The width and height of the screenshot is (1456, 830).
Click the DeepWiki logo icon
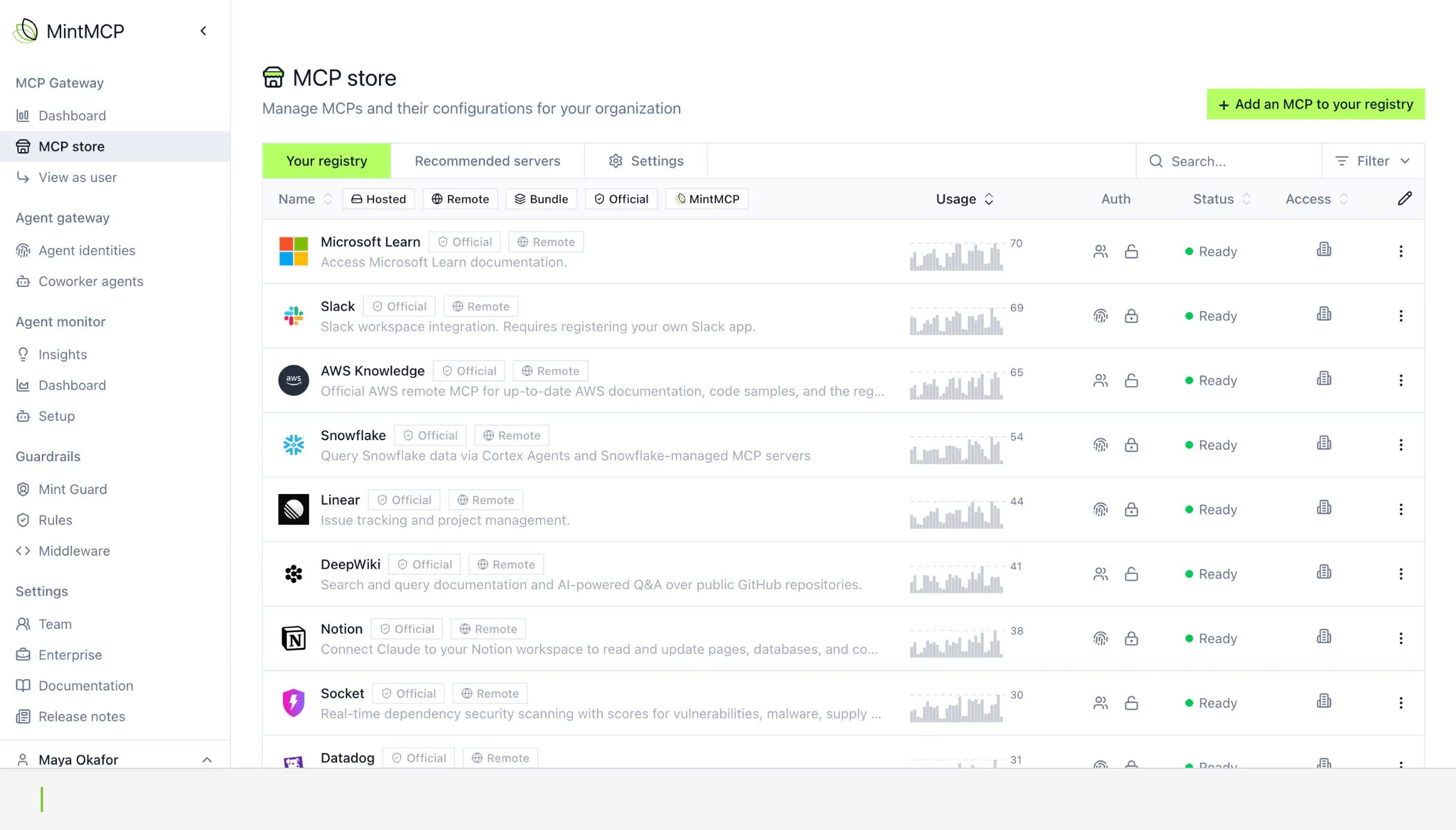click(293, 574)
